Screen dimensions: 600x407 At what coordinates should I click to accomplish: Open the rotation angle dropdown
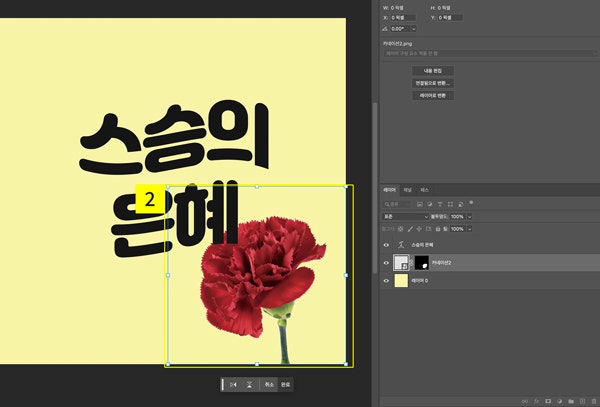(413, 29)
